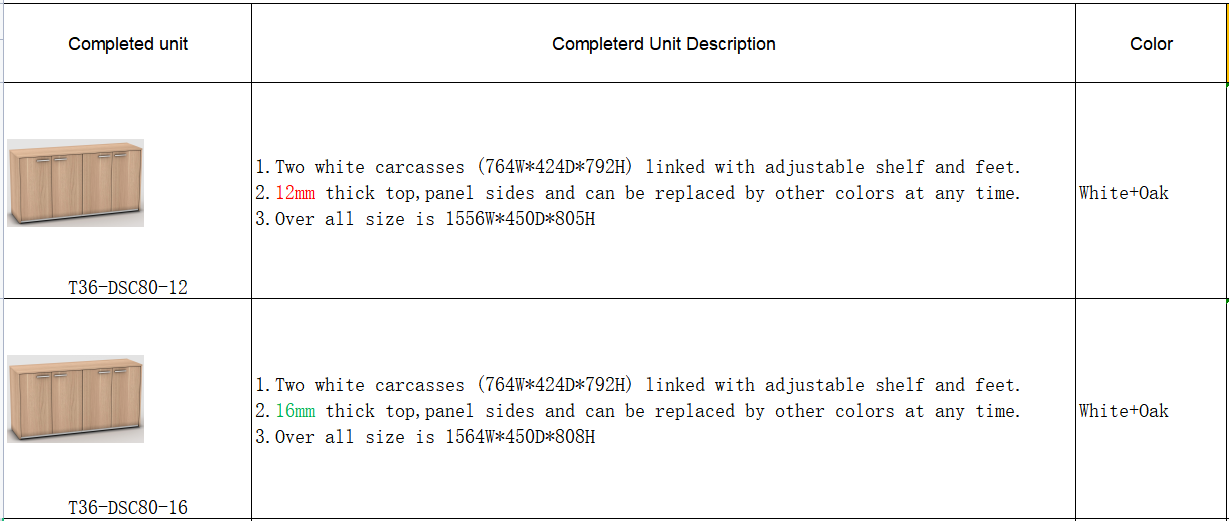The width and height of the screenshot is (1229, 521).
Task: Click the yellow border of the Color header
Action: pos(1227,43)
